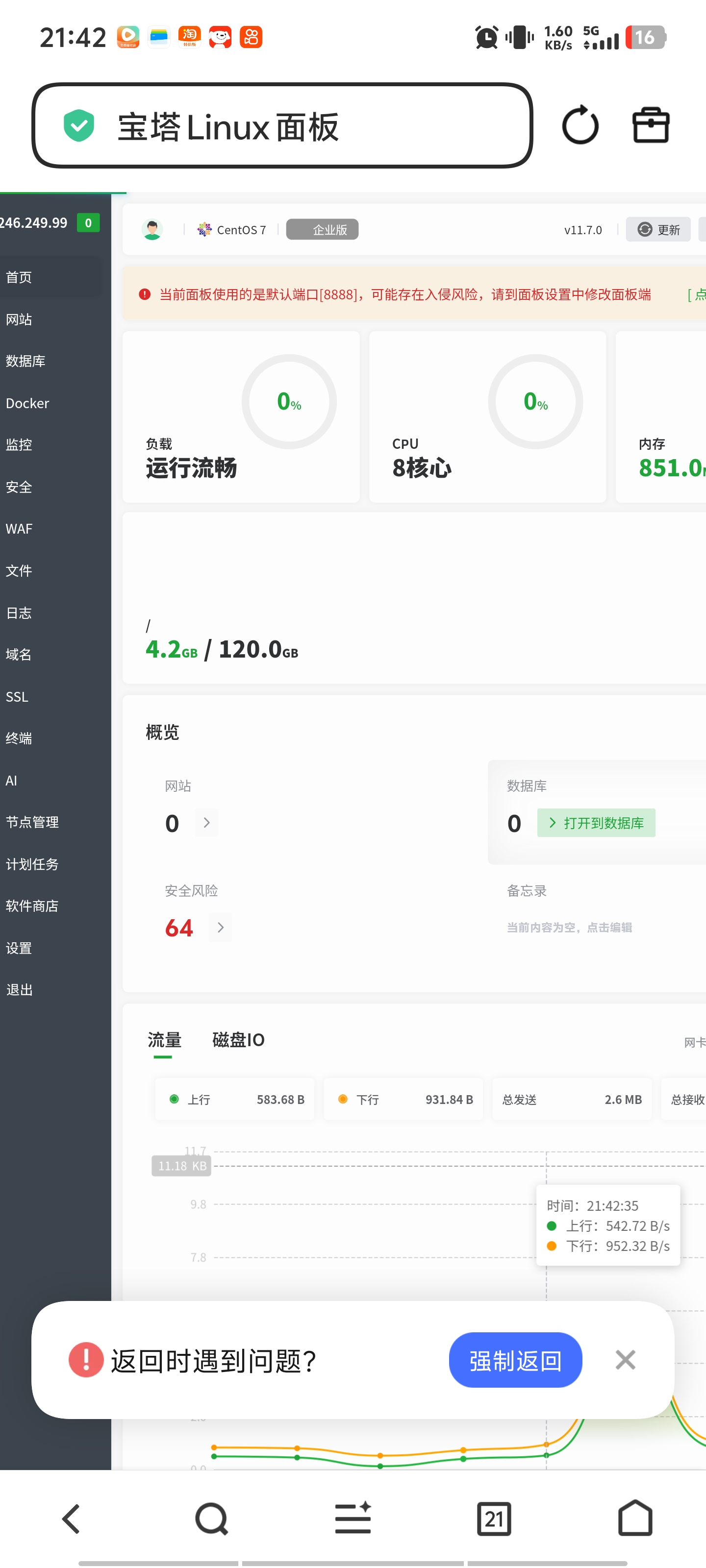The height and width of the screenshot is (1568, 706).
Task: Tap the green security shield icon
Action: point(79,125)
